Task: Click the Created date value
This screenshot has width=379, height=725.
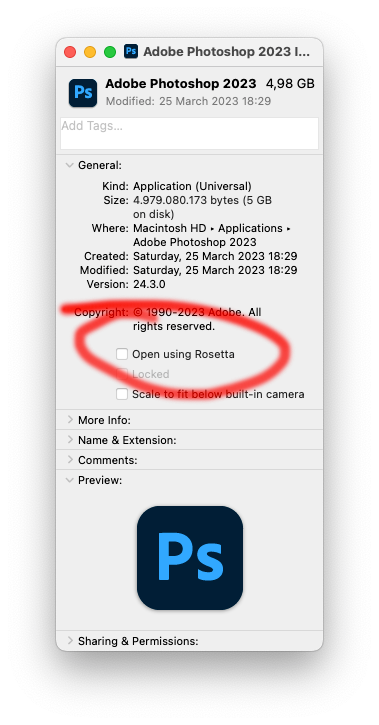Action: click(215, 256)
